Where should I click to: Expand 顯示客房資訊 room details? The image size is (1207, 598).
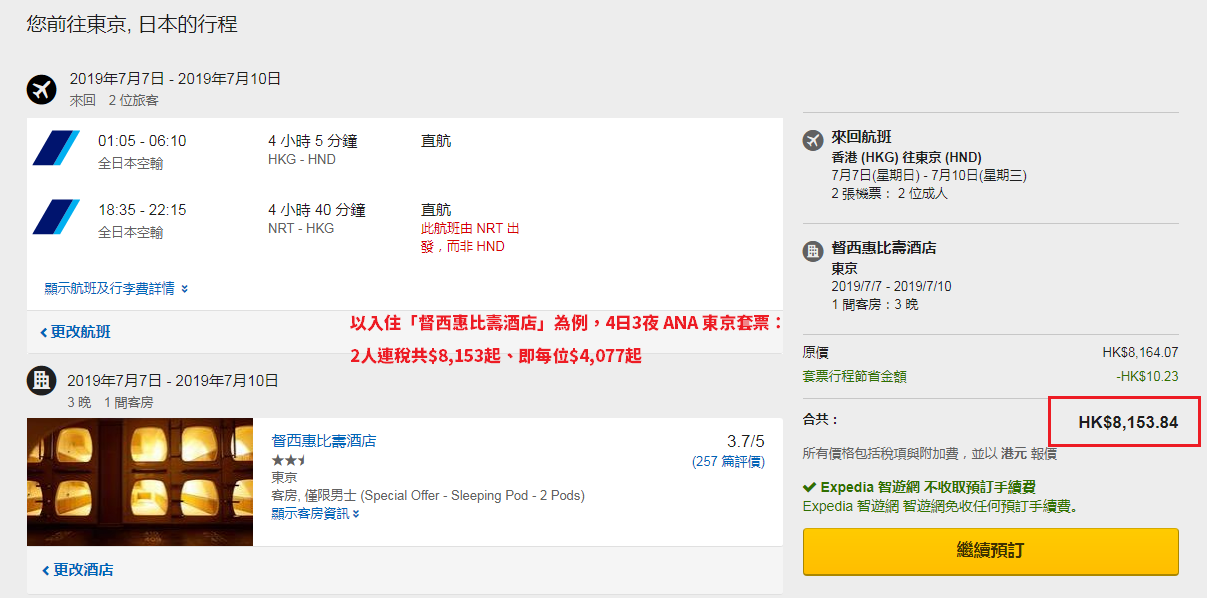pos(315,513)
